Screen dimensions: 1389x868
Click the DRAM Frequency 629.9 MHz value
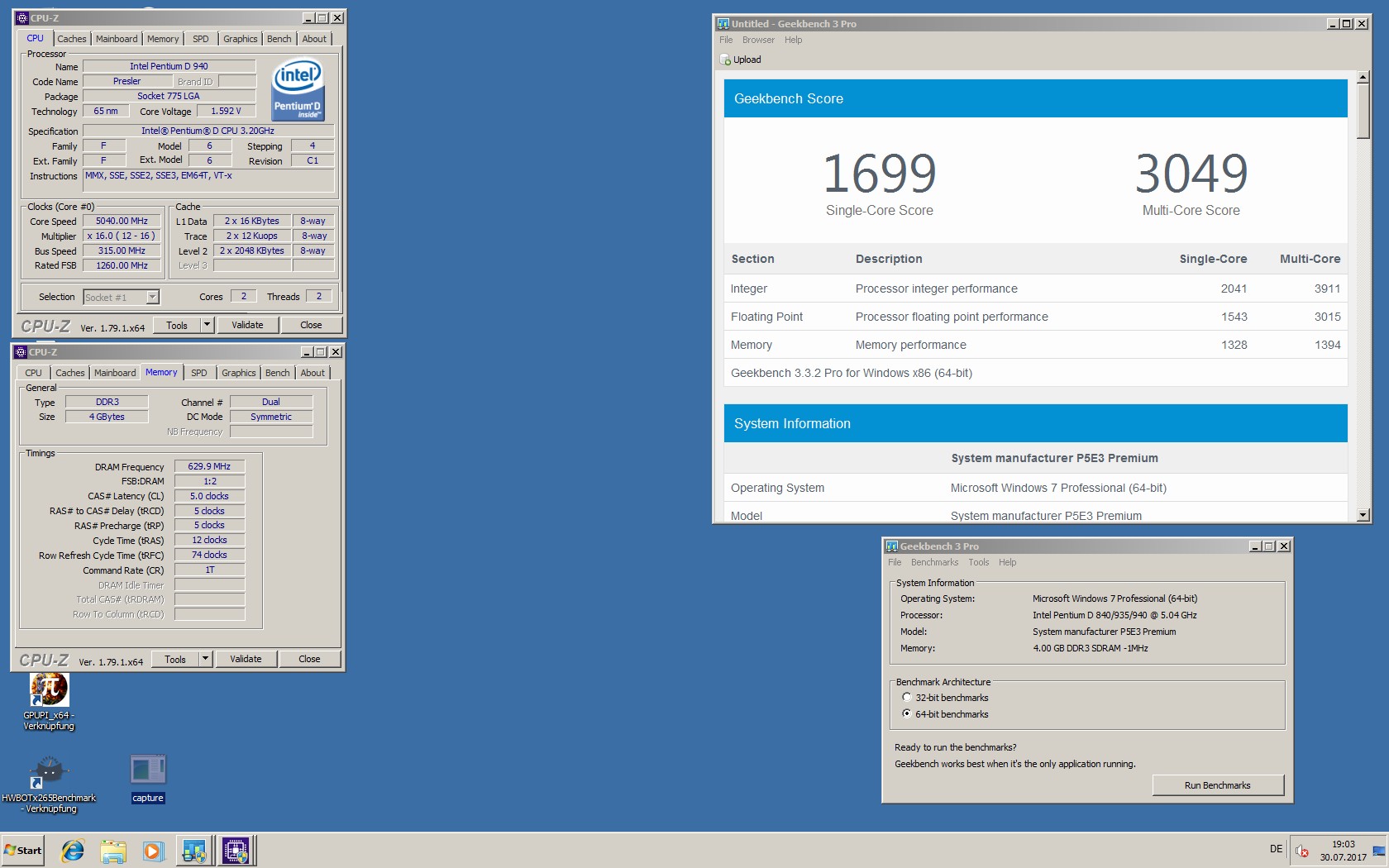pos(209,466)
